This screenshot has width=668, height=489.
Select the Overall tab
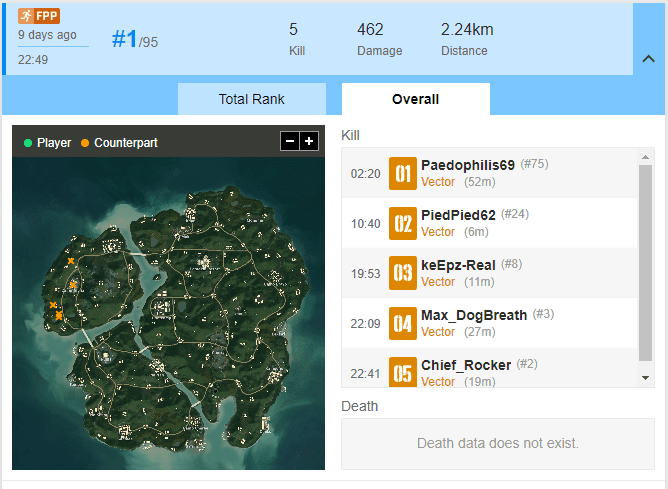click(x=416, y=99)
